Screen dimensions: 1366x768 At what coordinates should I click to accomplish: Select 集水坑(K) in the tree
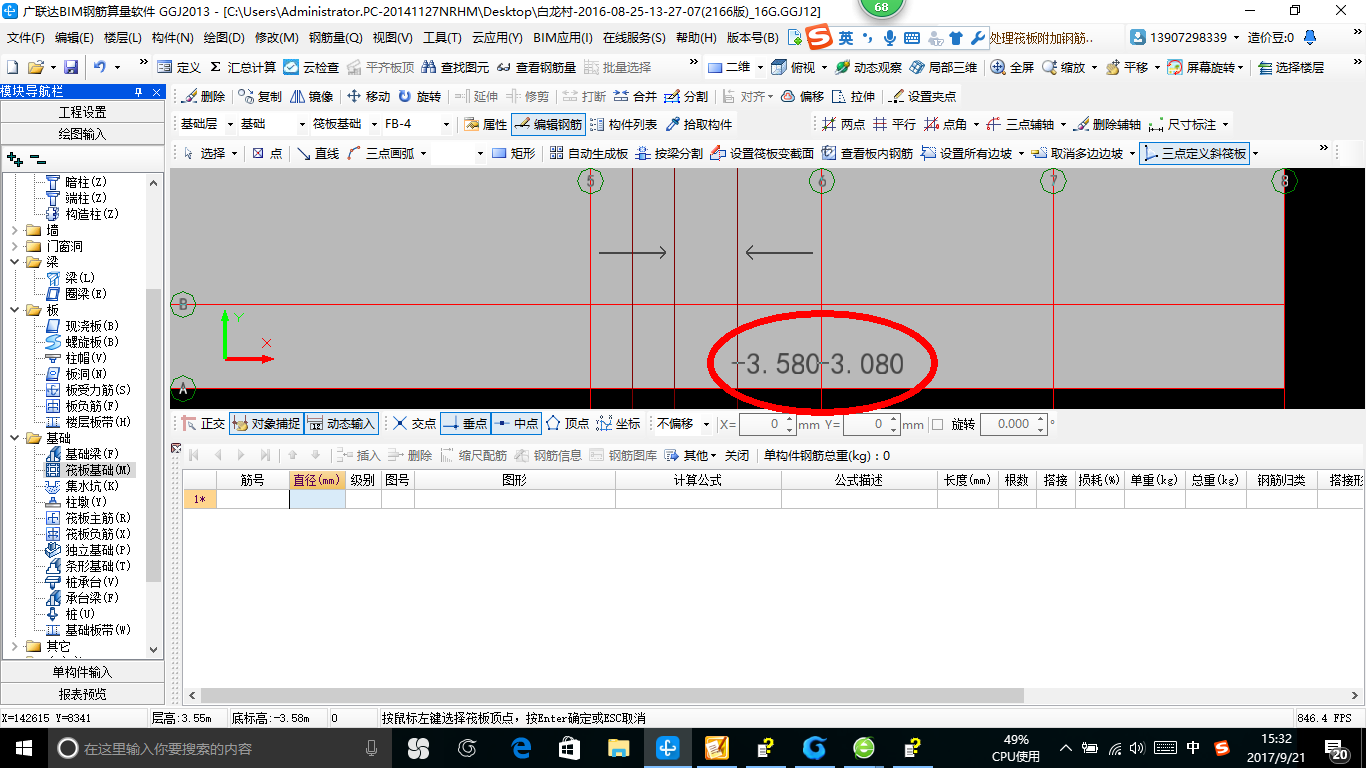pyautogui.click(x=84, y=486)
